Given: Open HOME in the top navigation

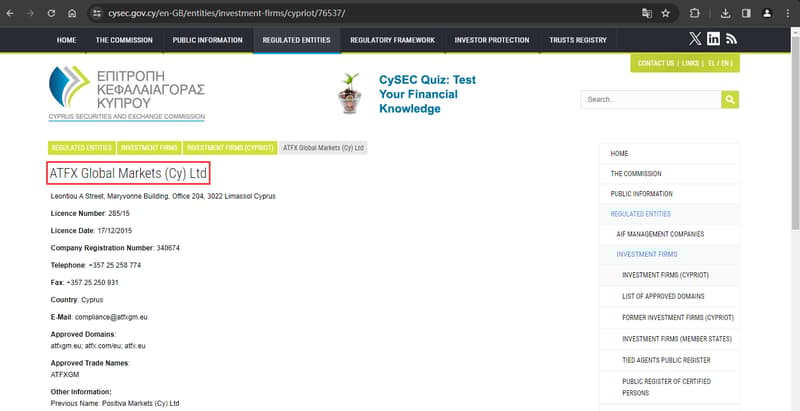Looking at the screenshot, I should (x=66, y=40).
